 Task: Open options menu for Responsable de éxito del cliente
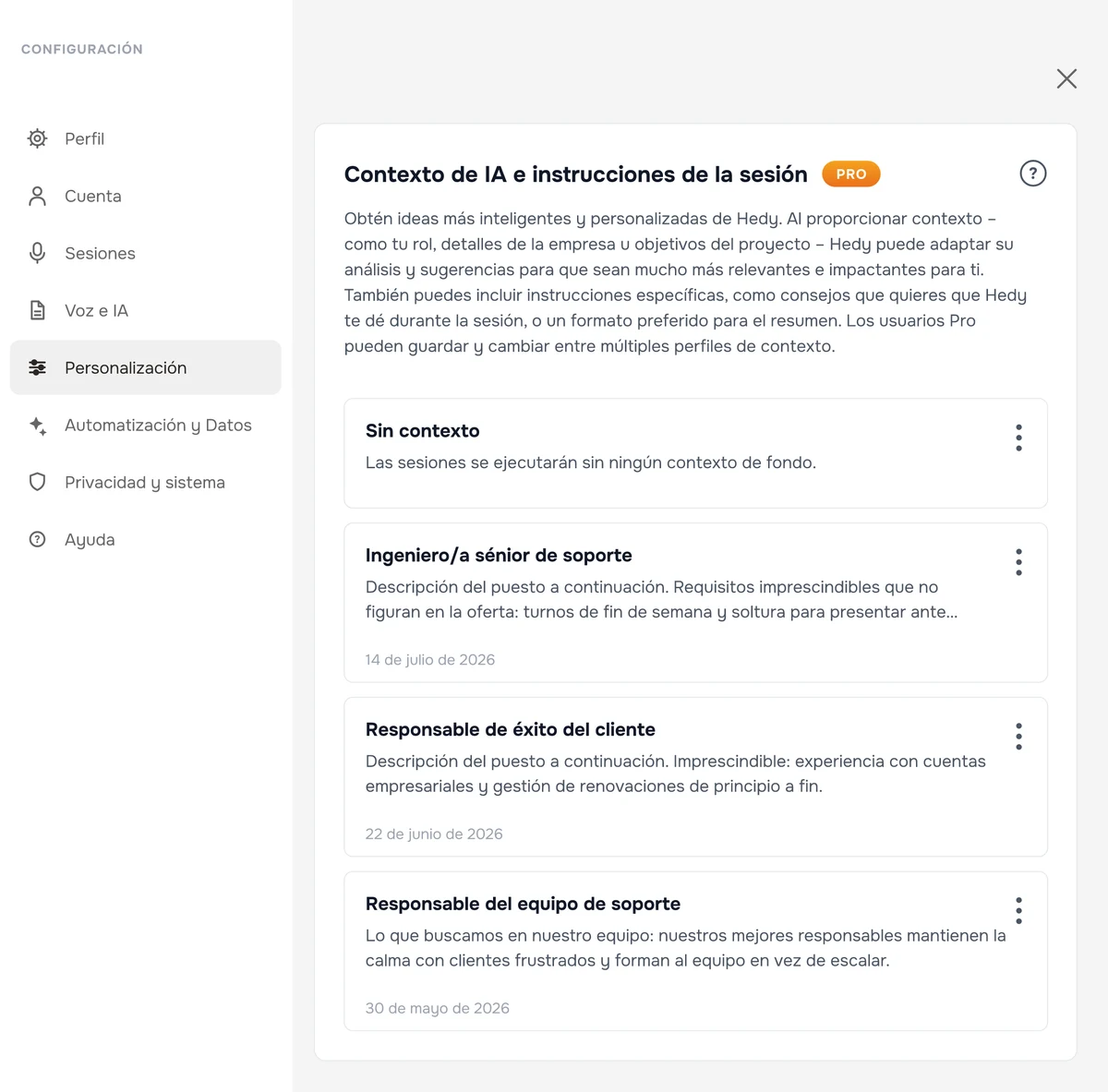tap(1018, 737)
